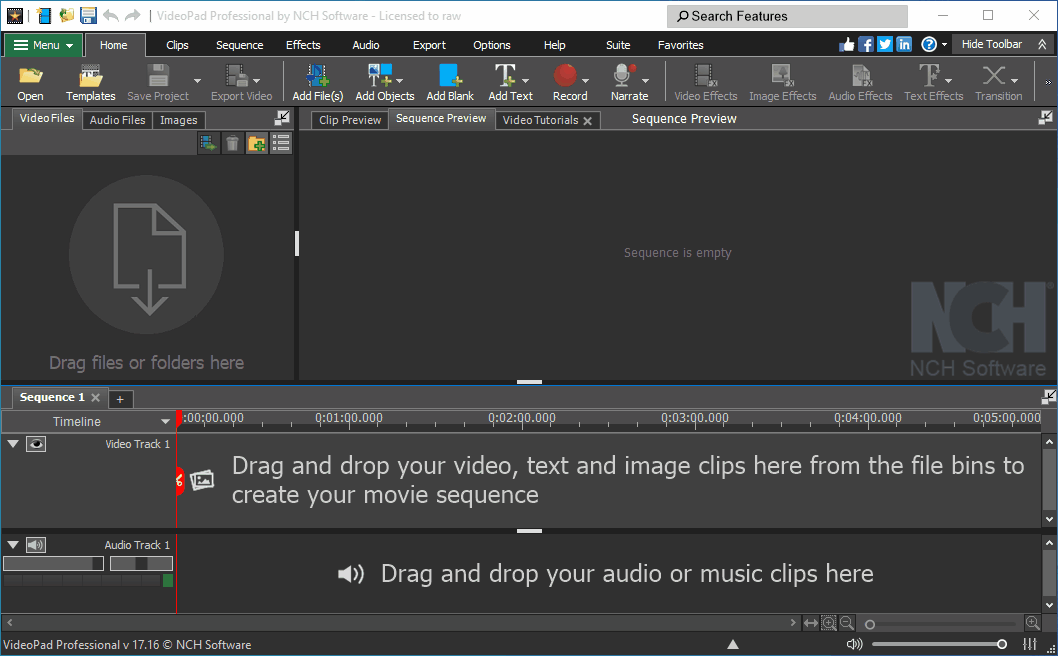Open Video Effects
Screen dimensions: 1058x656
coord(706,82)
